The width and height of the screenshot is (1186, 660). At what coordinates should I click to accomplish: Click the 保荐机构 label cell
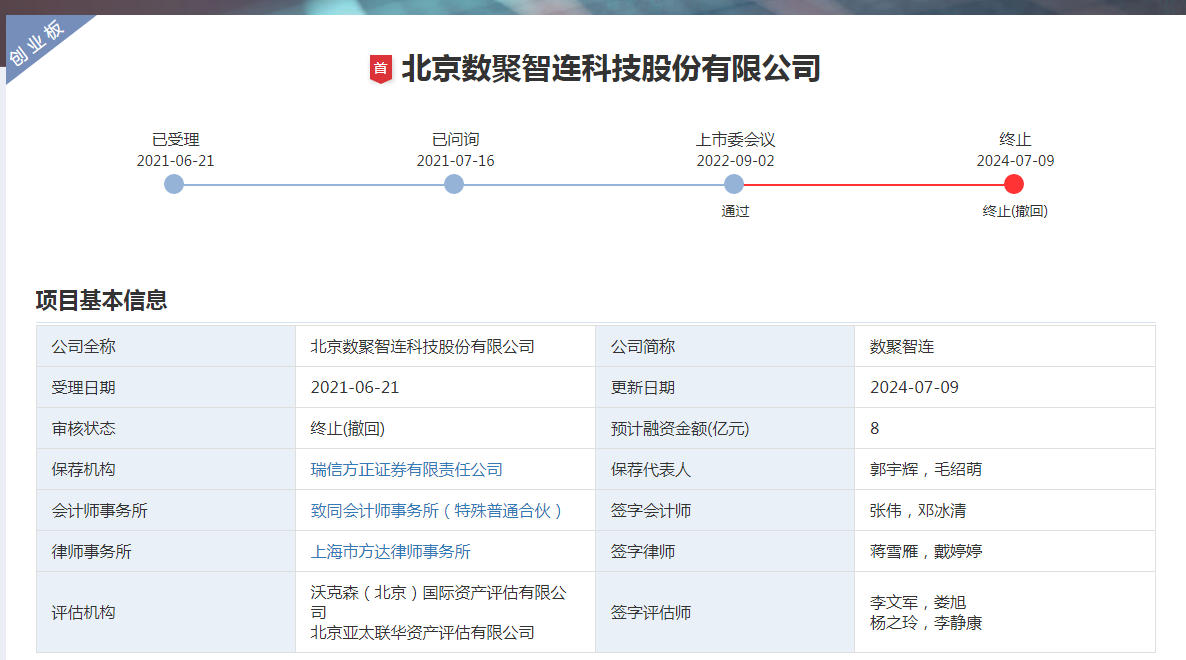[x=166, y=469]
